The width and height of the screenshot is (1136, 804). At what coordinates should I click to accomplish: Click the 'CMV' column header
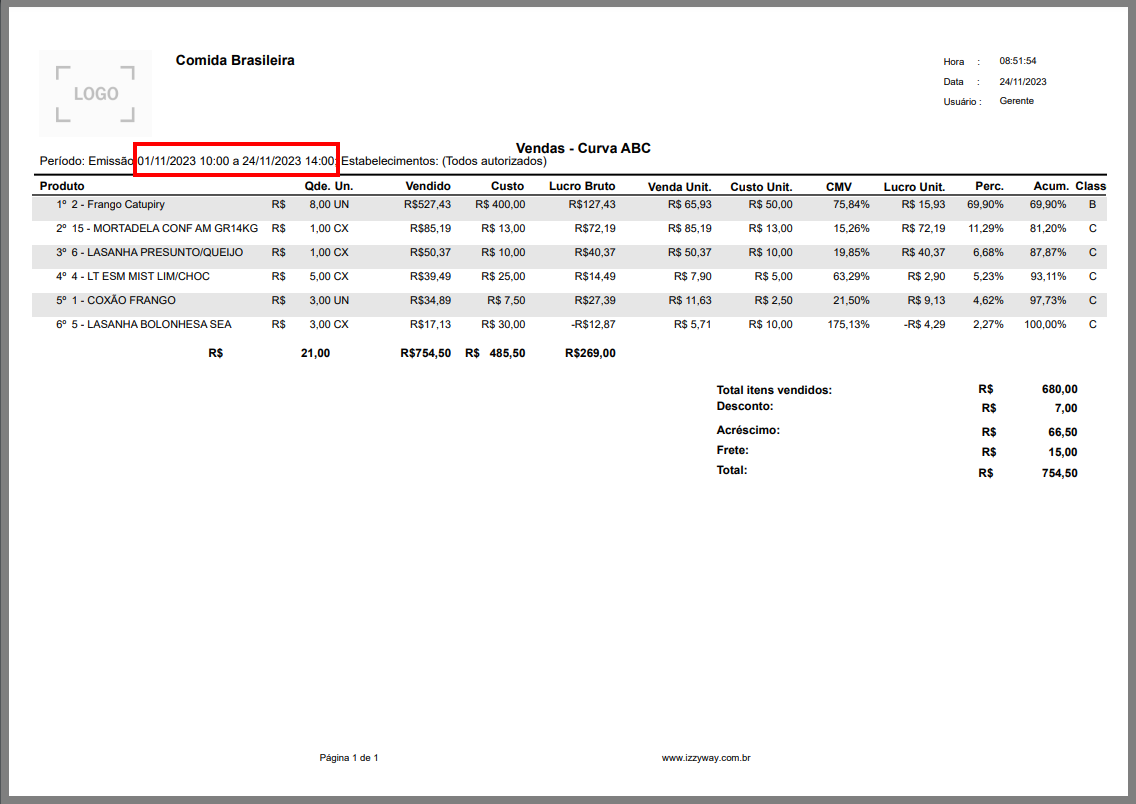(839, 187)
